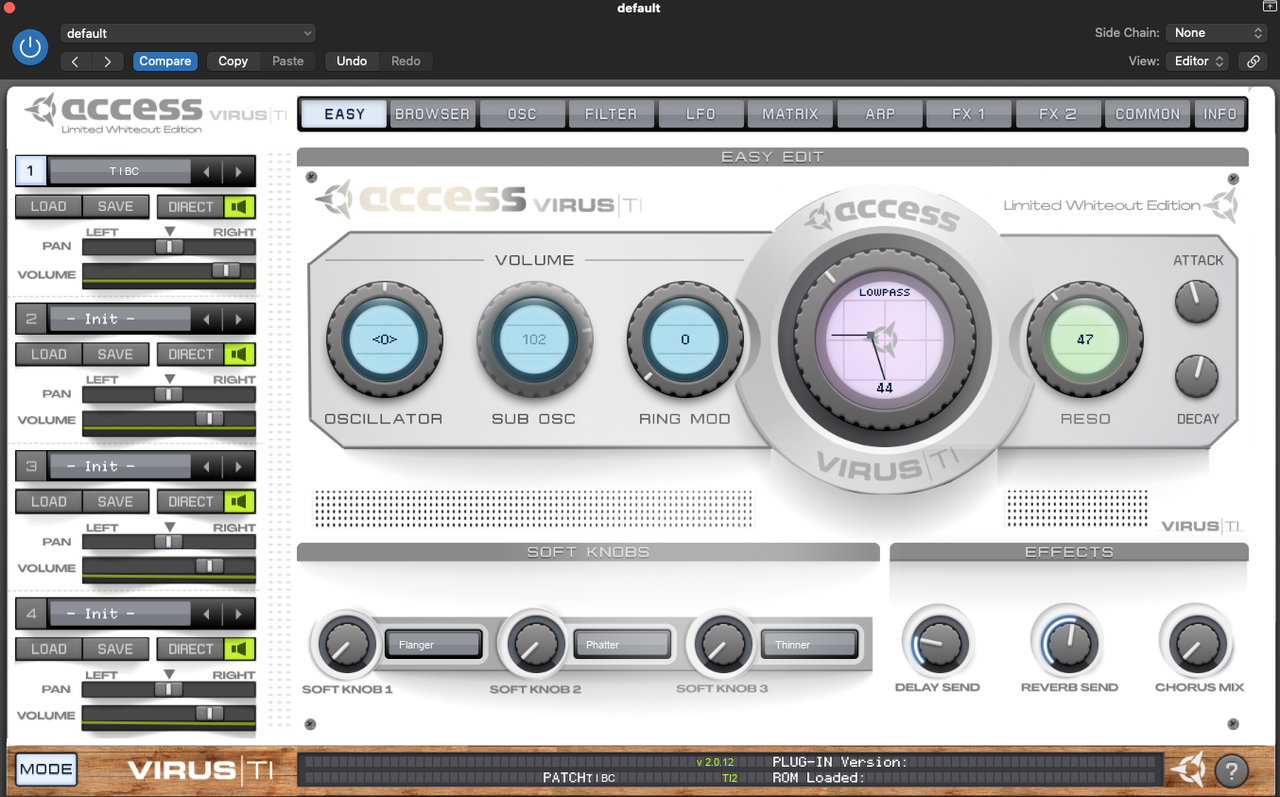
Task: Click LOAD on part 1
Action: coord(47,207)
